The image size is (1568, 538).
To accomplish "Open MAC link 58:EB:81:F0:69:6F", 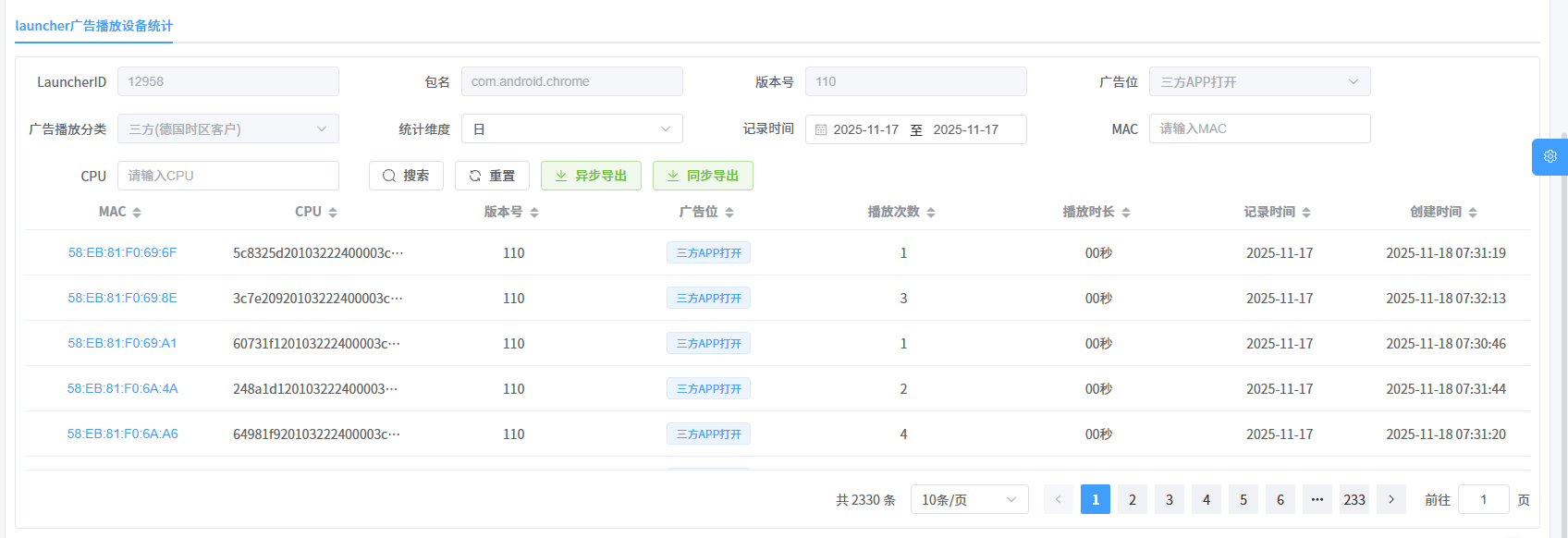I will [122, 252].
